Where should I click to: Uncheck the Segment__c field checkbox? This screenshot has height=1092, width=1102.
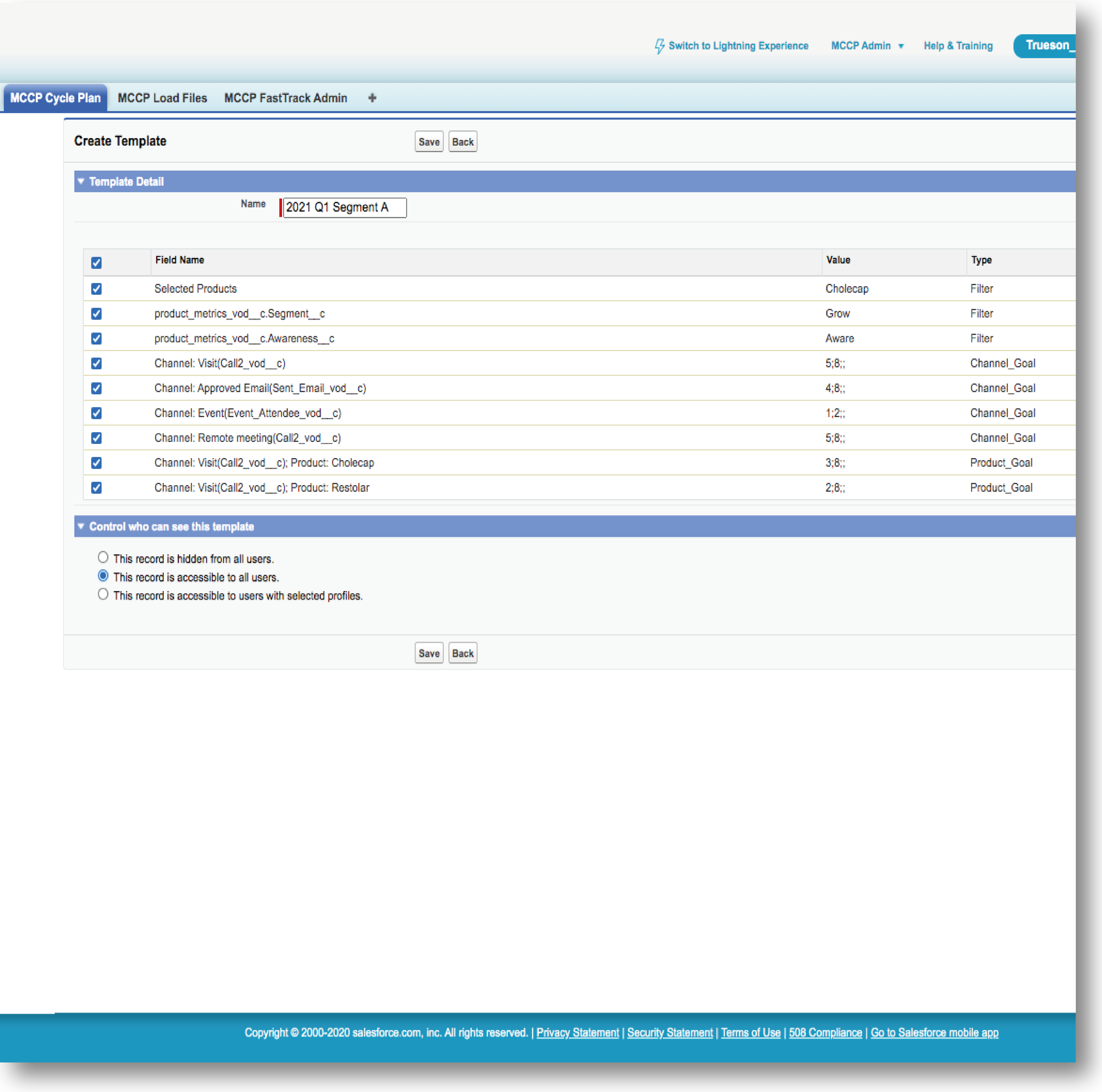click(x=96, y=314)
